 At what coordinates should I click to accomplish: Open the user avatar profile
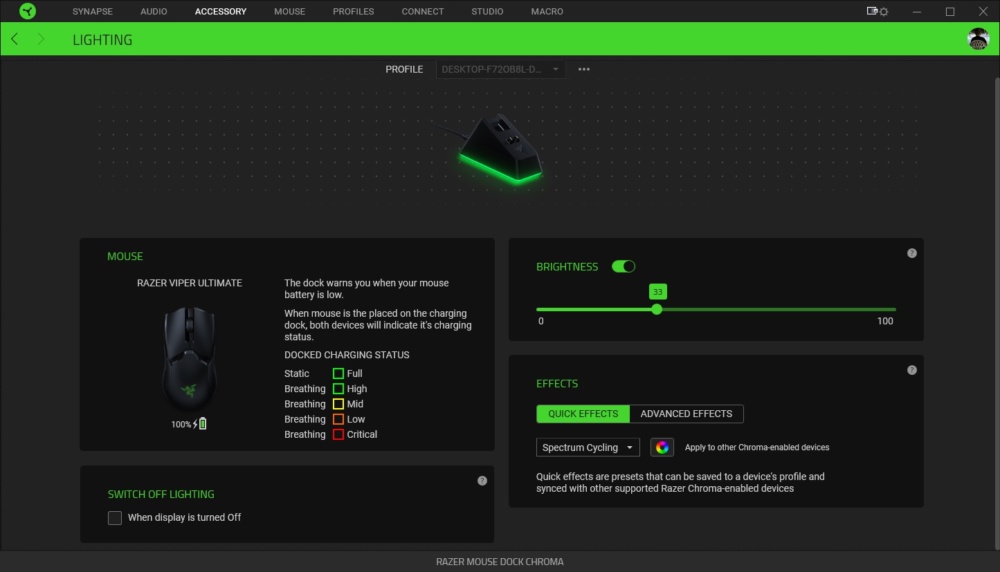click(x=978, y=40)
